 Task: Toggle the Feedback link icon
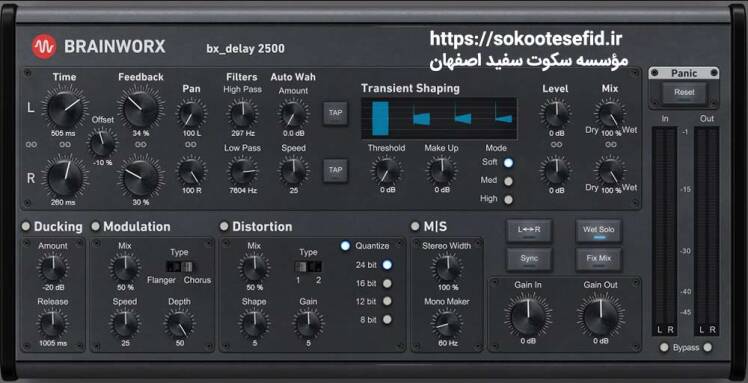140,144
